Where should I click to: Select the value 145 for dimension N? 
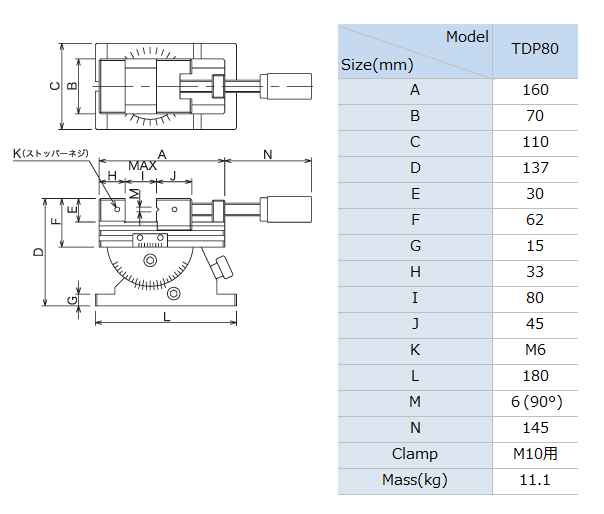(x=535, y=428)
